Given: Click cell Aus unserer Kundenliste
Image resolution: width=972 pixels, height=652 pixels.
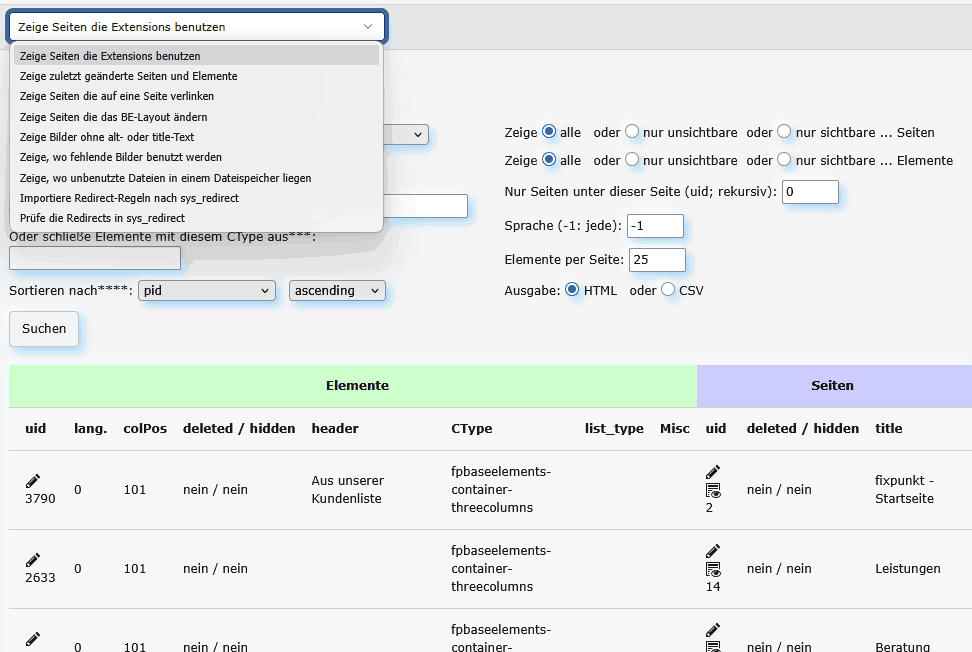Looking at the screenshot, I should coord(347,490).
